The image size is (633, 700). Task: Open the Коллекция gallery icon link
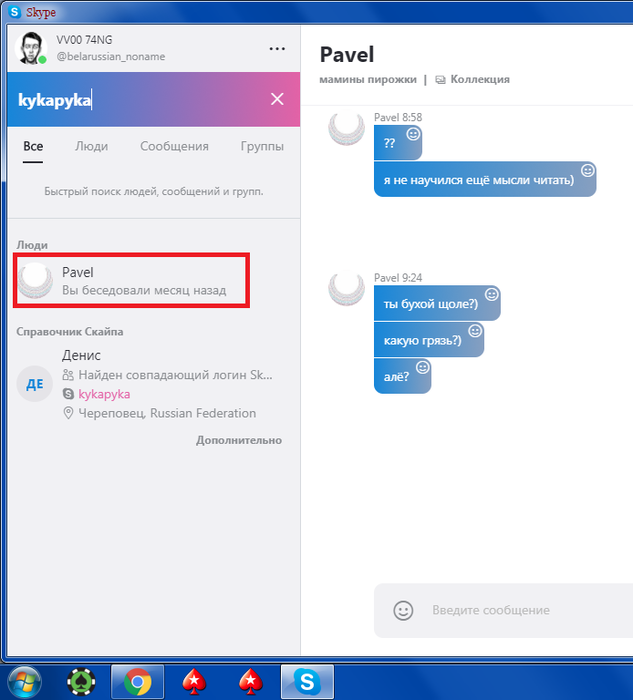(x=473, y=79)
